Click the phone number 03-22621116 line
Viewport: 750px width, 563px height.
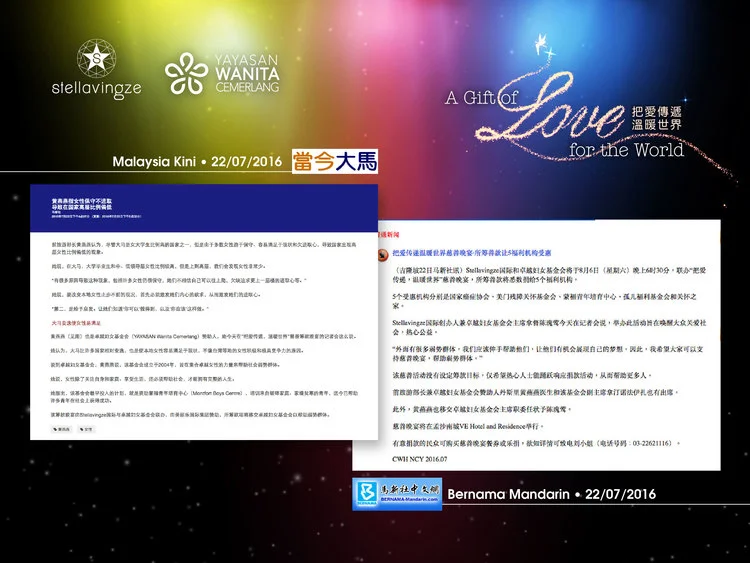pos(536,443)
